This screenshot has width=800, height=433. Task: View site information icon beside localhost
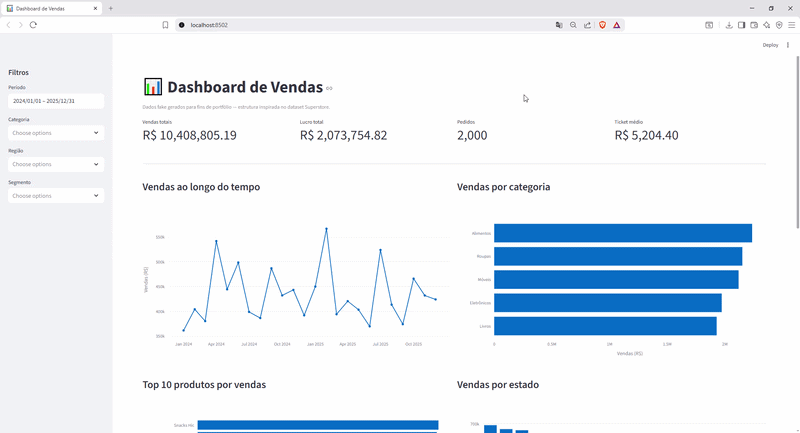pyautogui.click(x=182, y=25)
